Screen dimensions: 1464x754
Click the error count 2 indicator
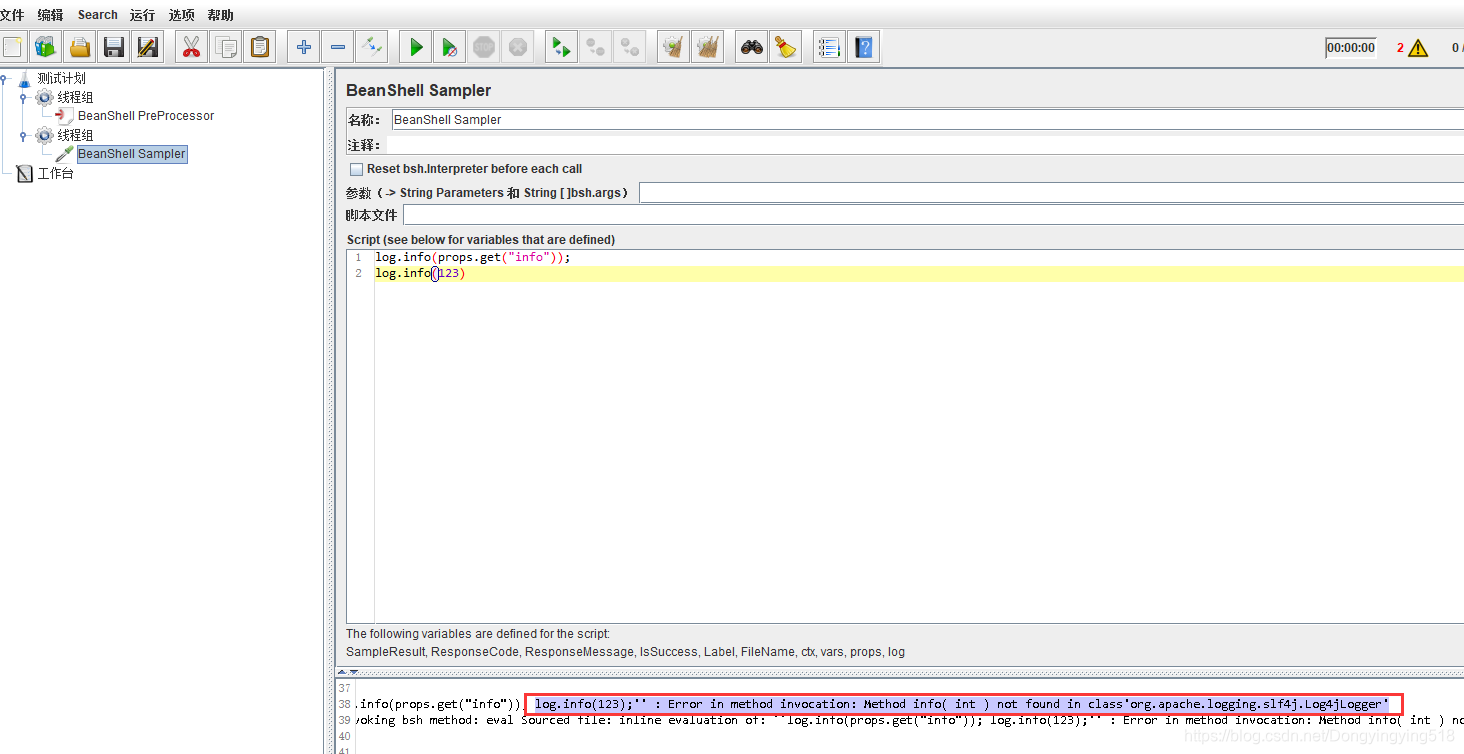tap(1400, 48)
